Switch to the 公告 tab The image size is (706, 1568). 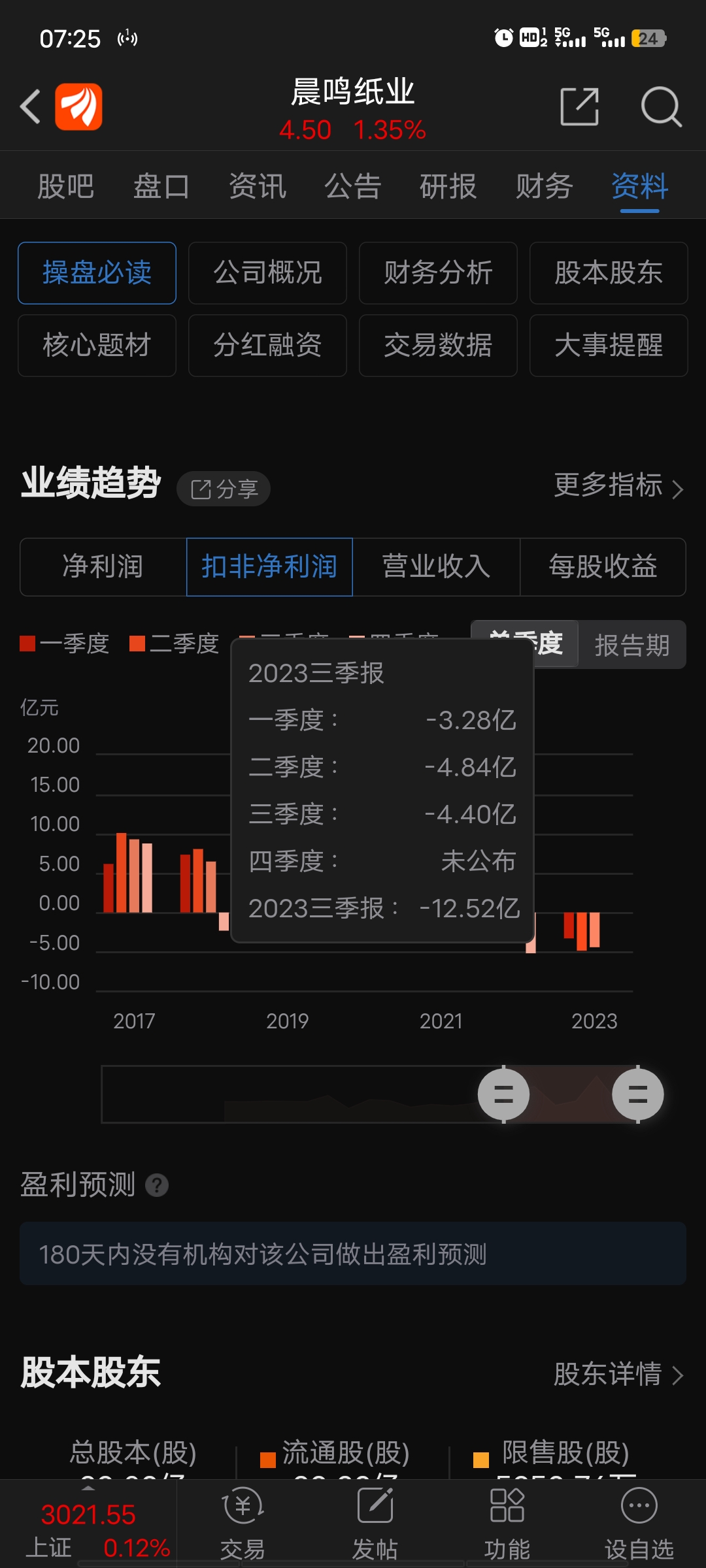click(353, 186)
